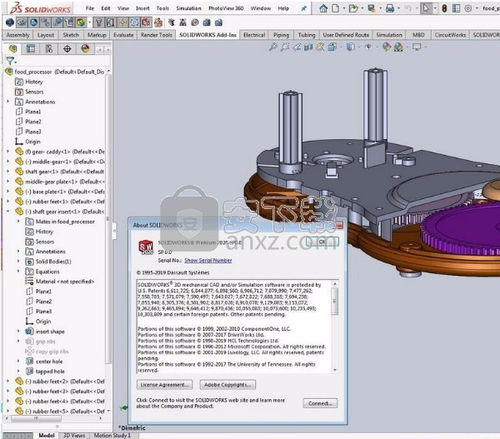Screen dimensions: 500x439
Task: Switch to the Evaluate ribbon tab
Action: point(123,35)
